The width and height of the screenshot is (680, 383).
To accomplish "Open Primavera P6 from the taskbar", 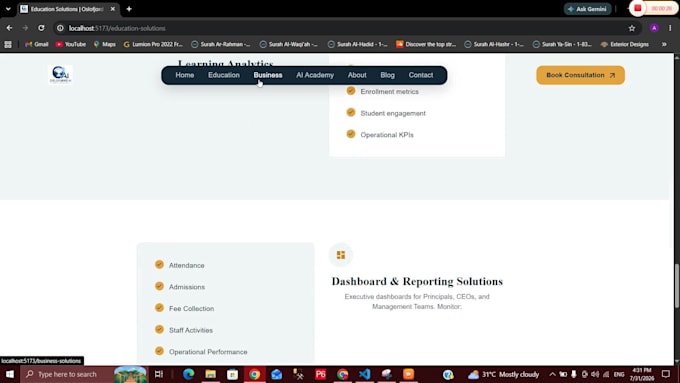I will [320, 374].
